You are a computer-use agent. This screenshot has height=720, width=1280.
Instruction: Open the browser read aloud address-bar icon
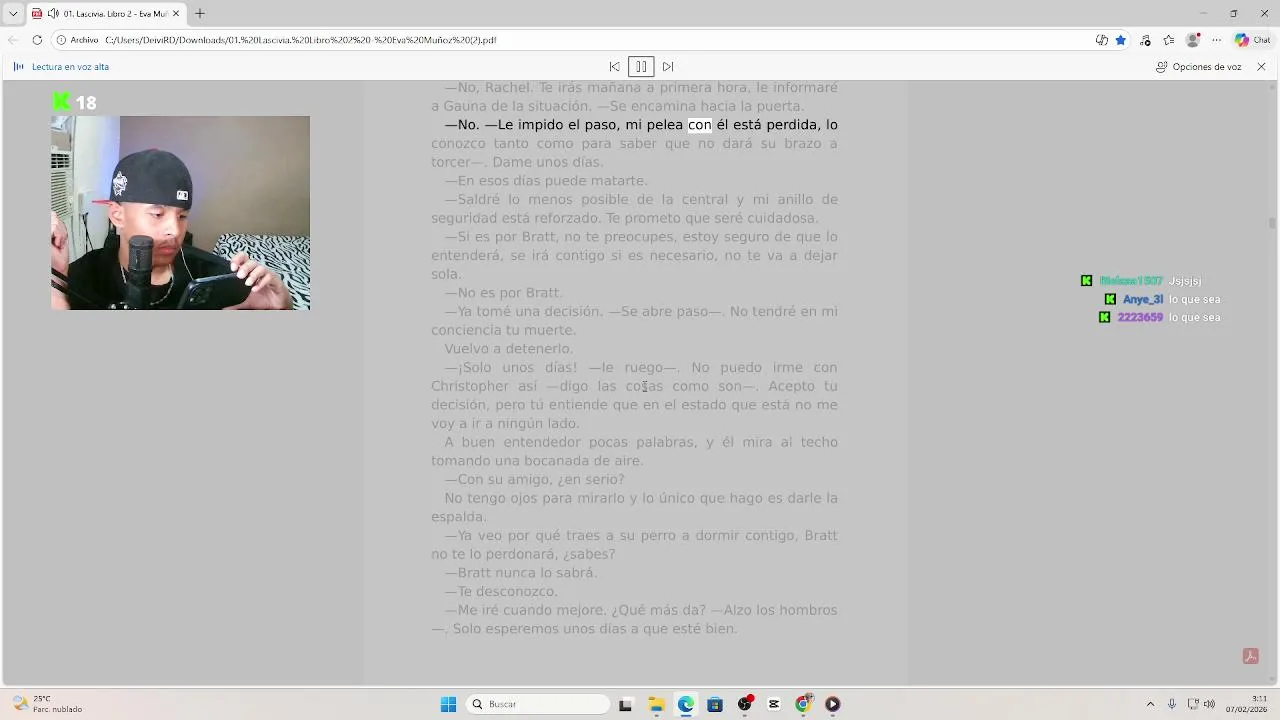1101,40
